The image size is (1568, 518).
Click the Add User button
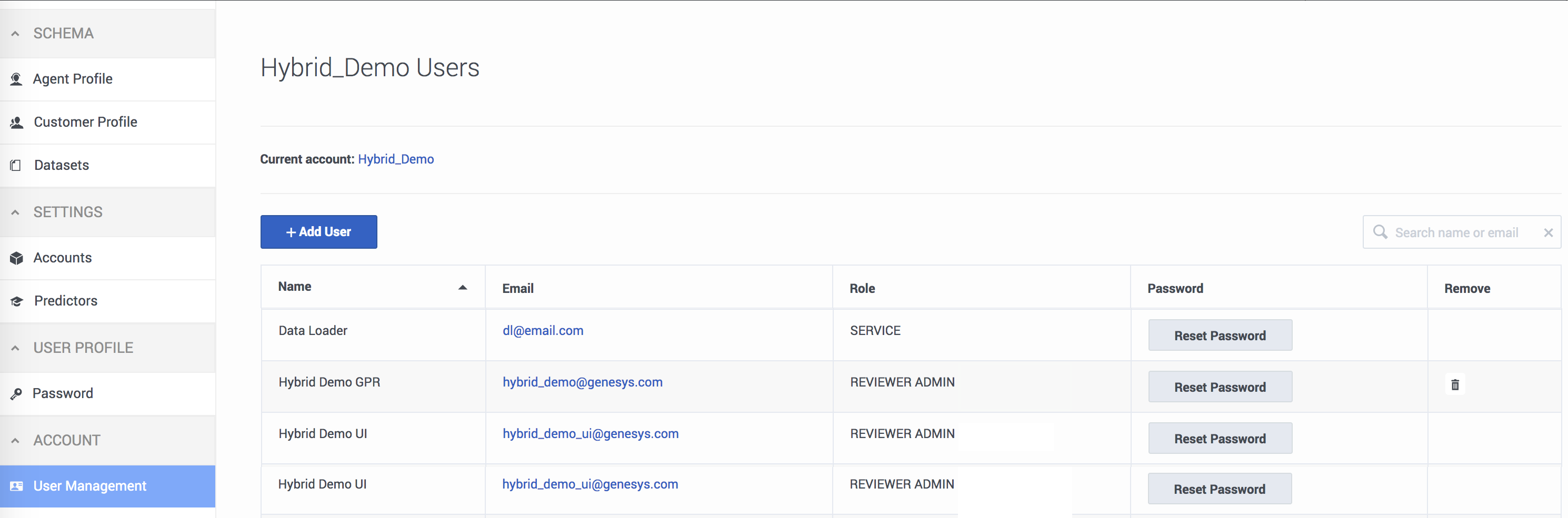319,231
